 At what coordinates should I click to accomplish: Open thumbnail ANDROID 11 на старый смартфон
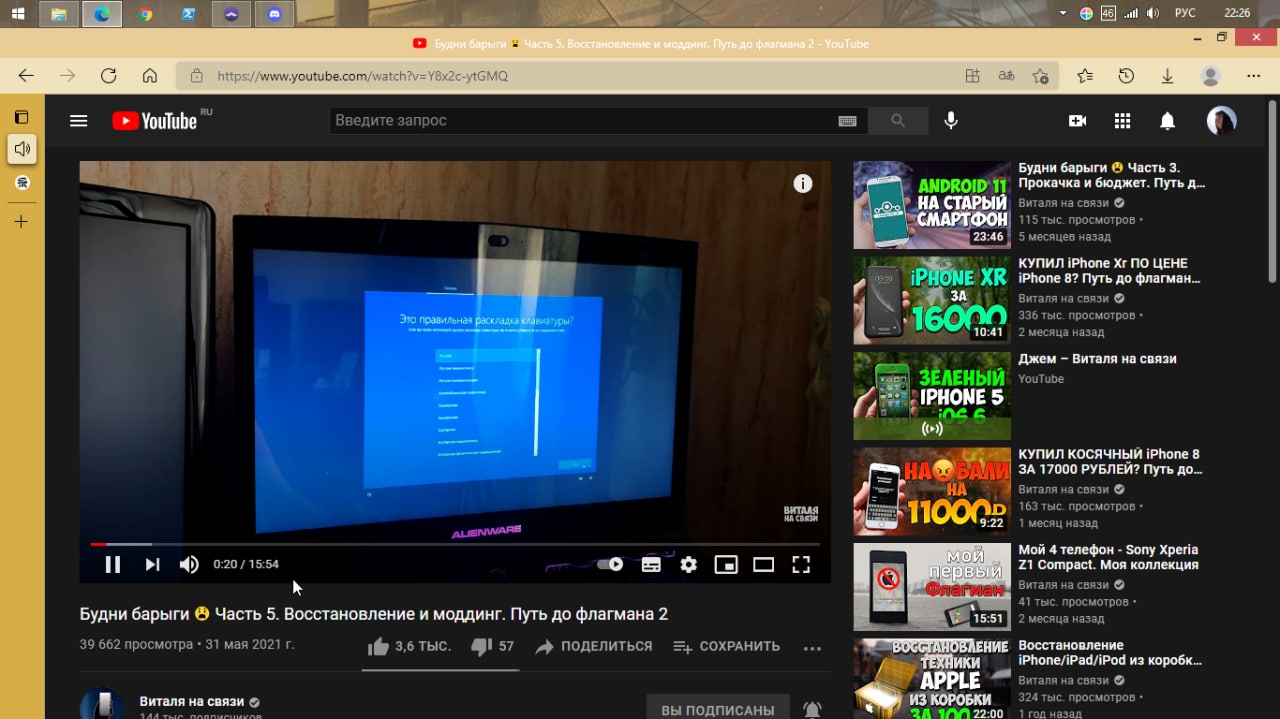pos(932,205)
